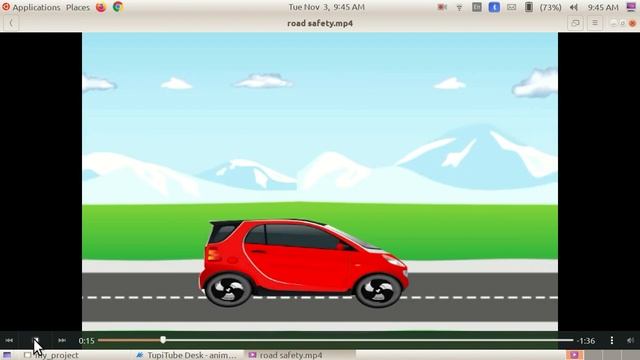Open the system sound volume indicator
The height and width of the screenshot is (360, 640).
(573, 7)
